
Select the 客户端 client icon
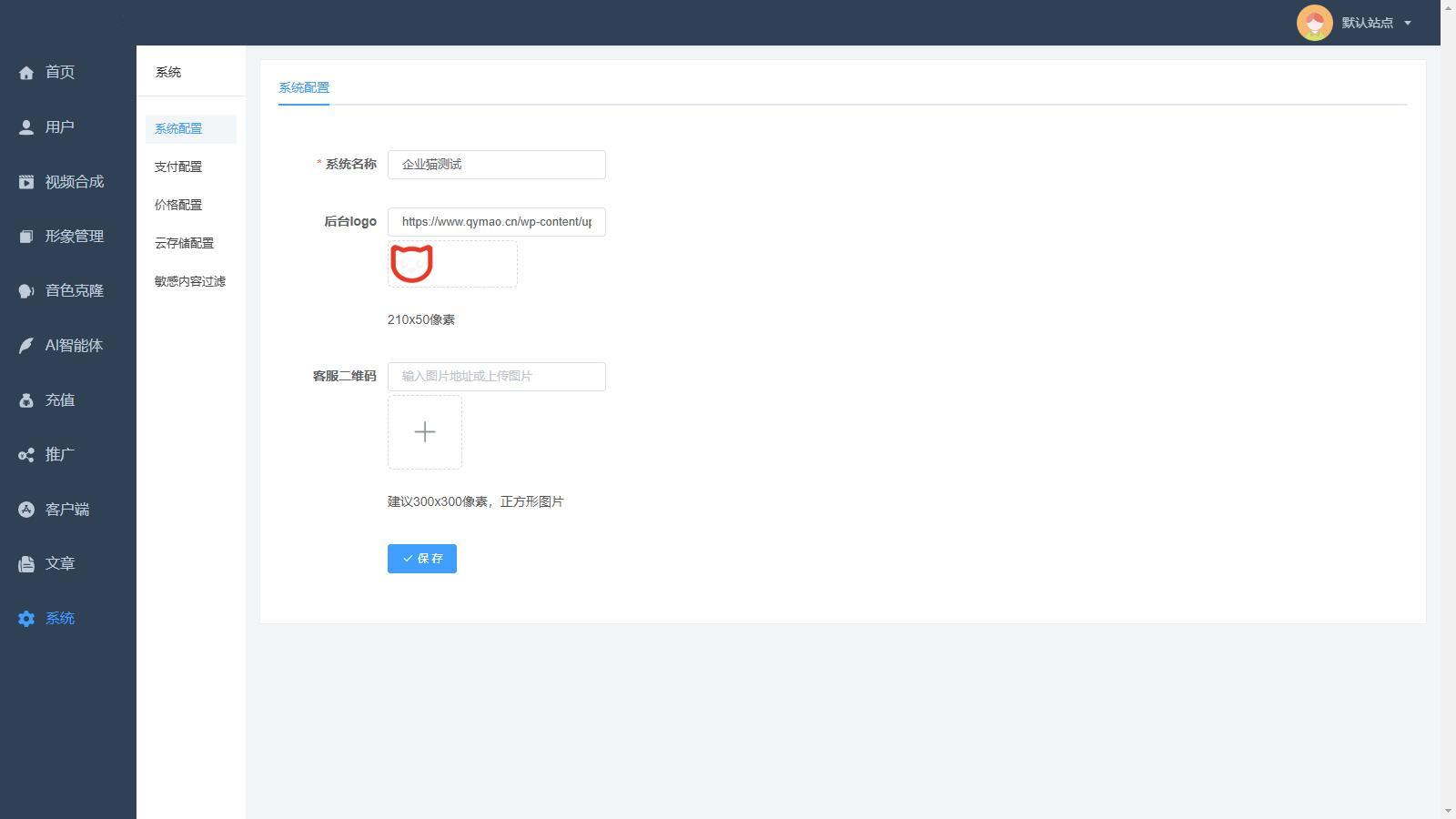[25, 509]
